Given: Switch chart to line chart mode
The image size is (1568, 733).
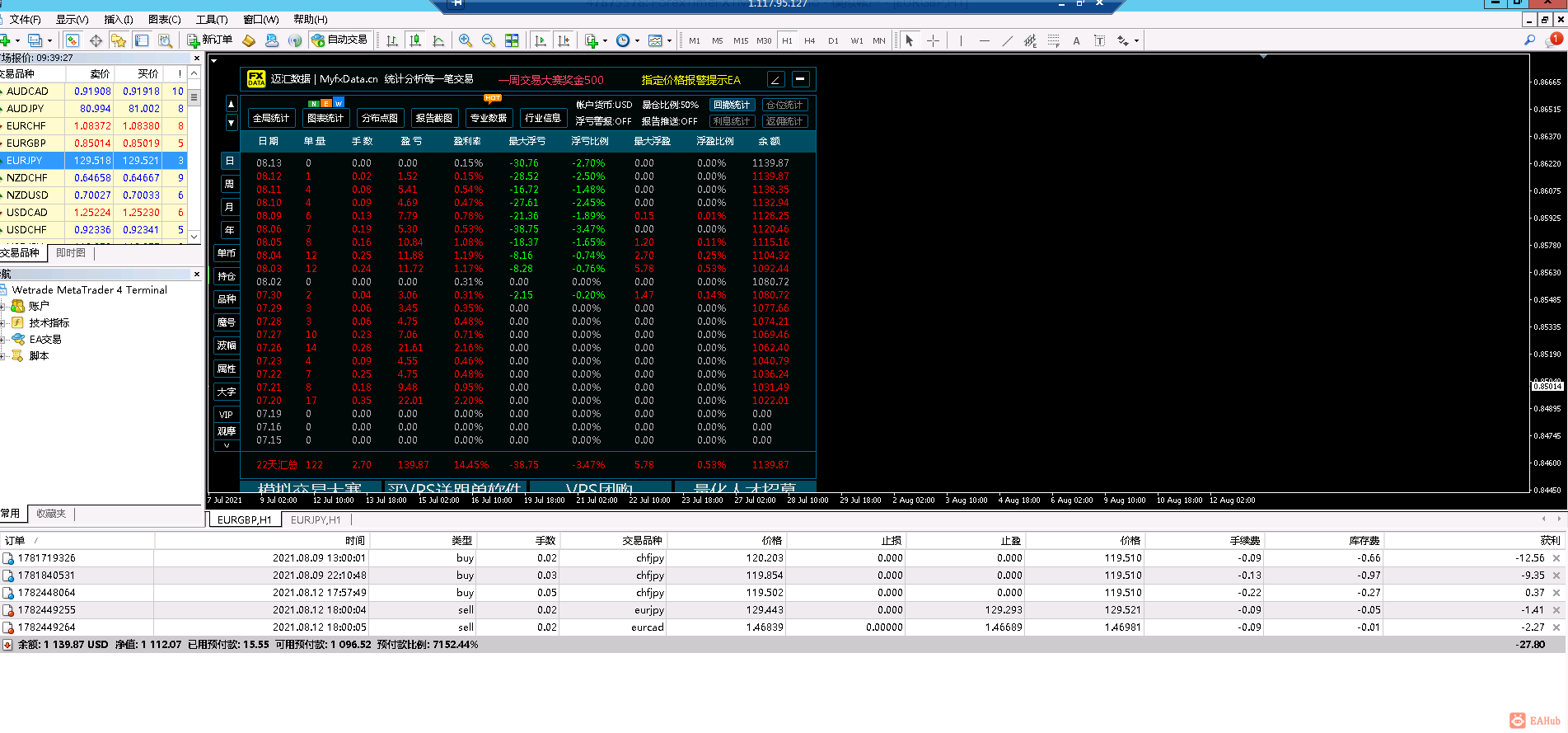Looking at the screenshot, I should [438, 40].
